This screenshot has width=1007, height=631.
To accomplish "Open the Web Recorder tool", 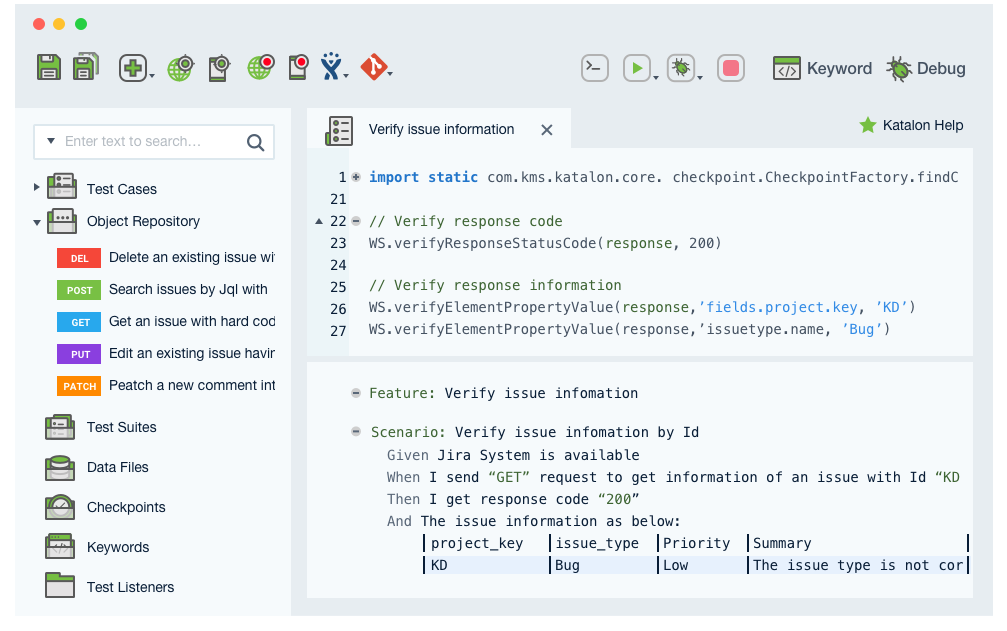I will pyautogui.click(x=260, y=68).
